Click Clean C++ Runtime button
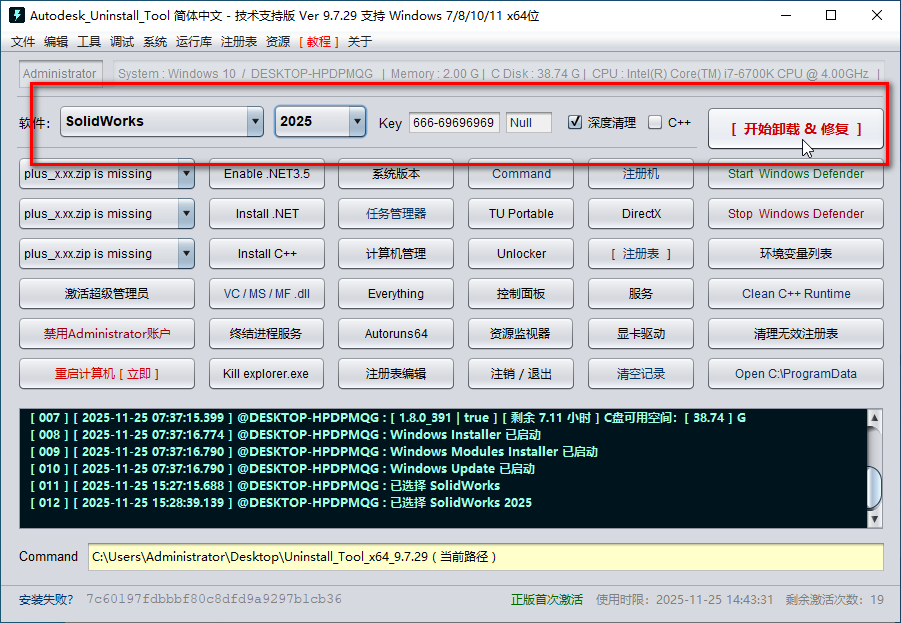Image resolution: width=901 pixels, height=623 pixels. click(x=796, y=294)
